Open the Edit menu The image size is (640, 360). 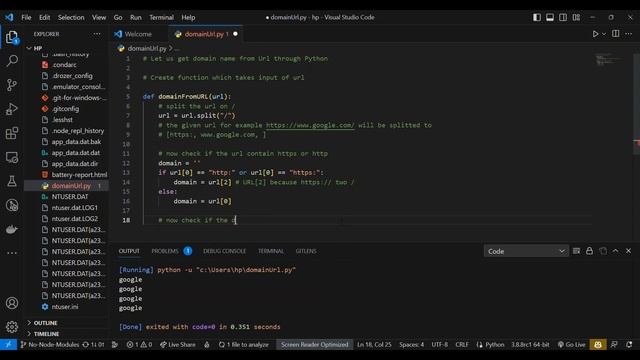tap(44, 17)
